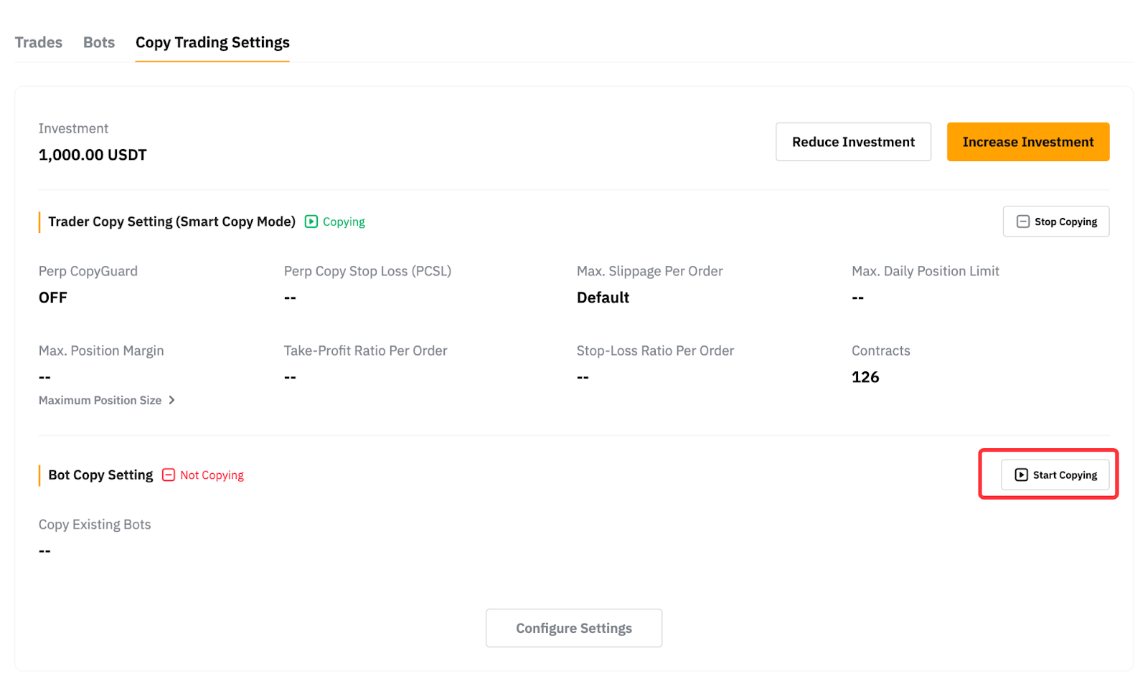Select the 1,000.00 USDT investment amount

click(92, 155)
